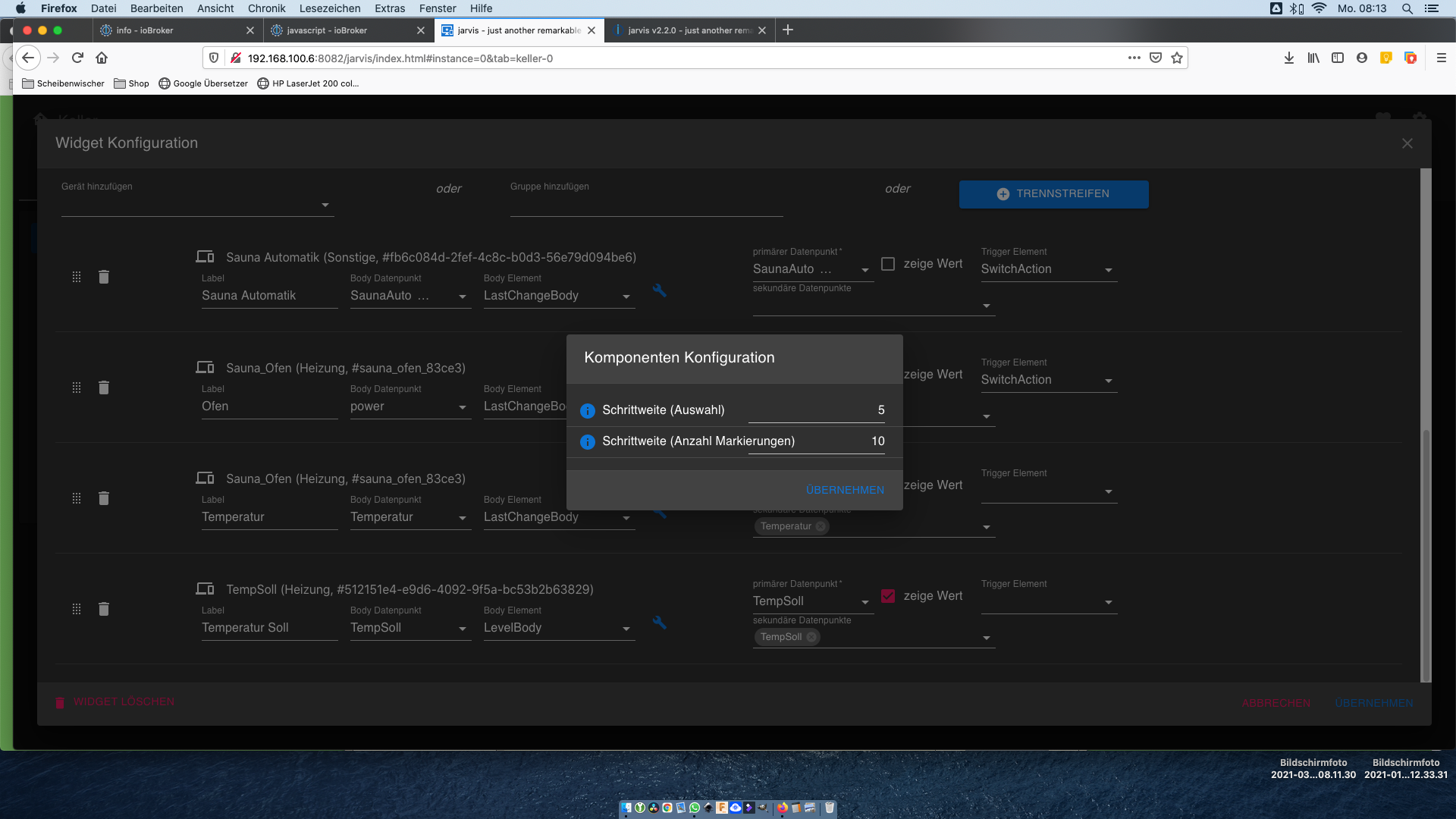Image resolution: width=1456 pixels, height=819 pixels.
Task: Open Body Datenpunkt dropdown showing SaunaAuto
Action: click(x=410, y=296)
